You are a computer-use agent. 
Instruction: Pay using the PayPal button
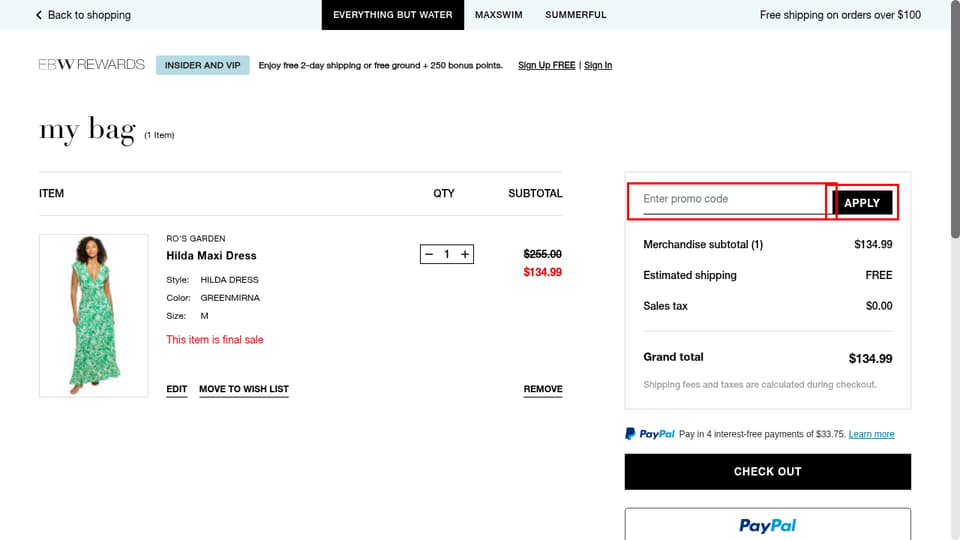pos(768,524)
